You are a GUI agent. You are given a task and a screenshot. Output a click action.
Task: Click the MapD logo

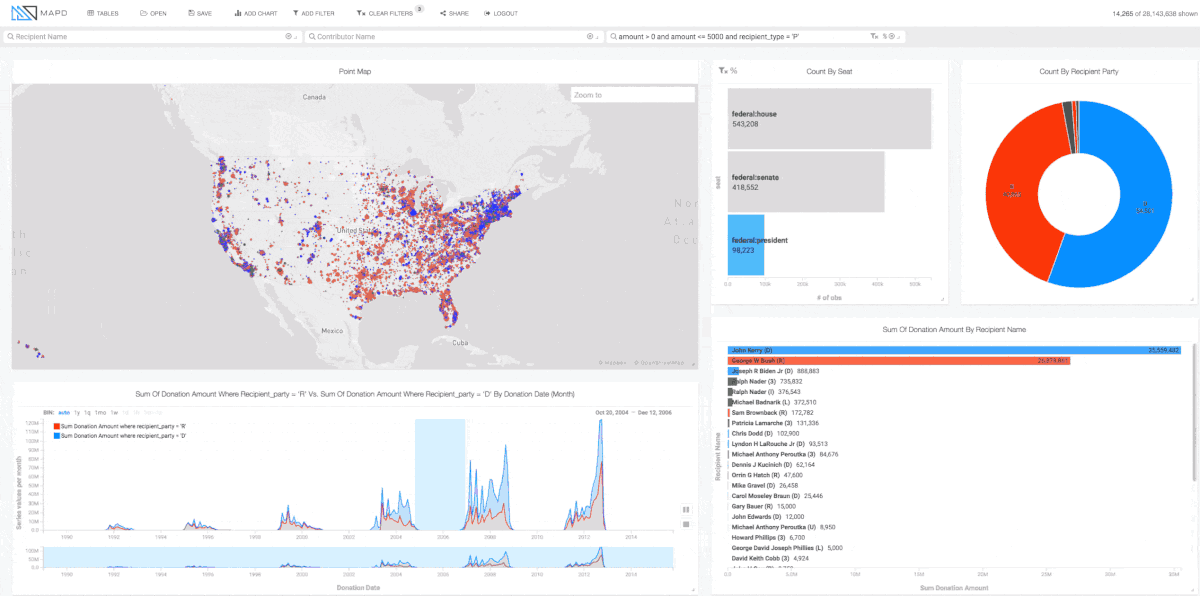tap(38, 13)
